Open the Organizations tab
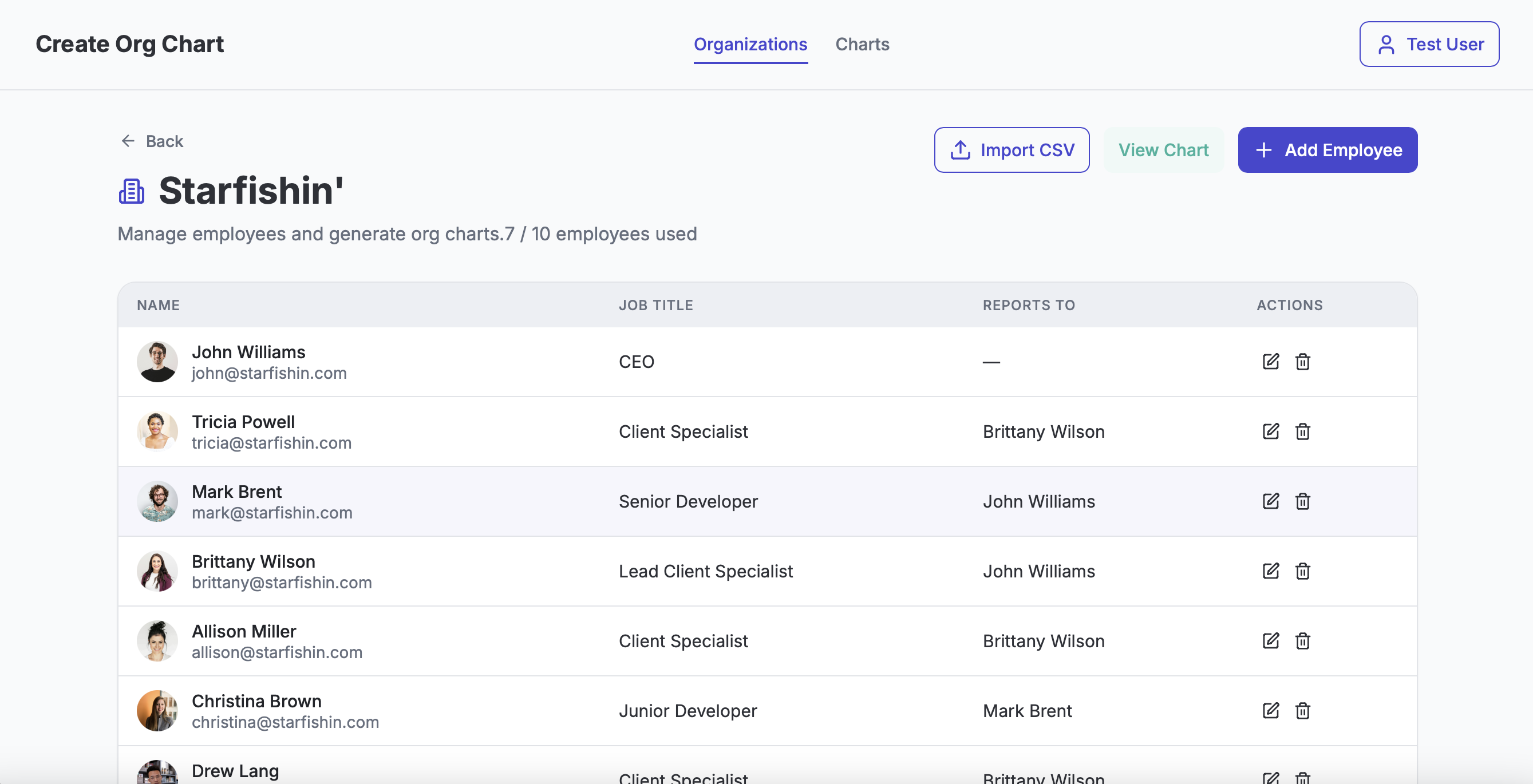 750,44
